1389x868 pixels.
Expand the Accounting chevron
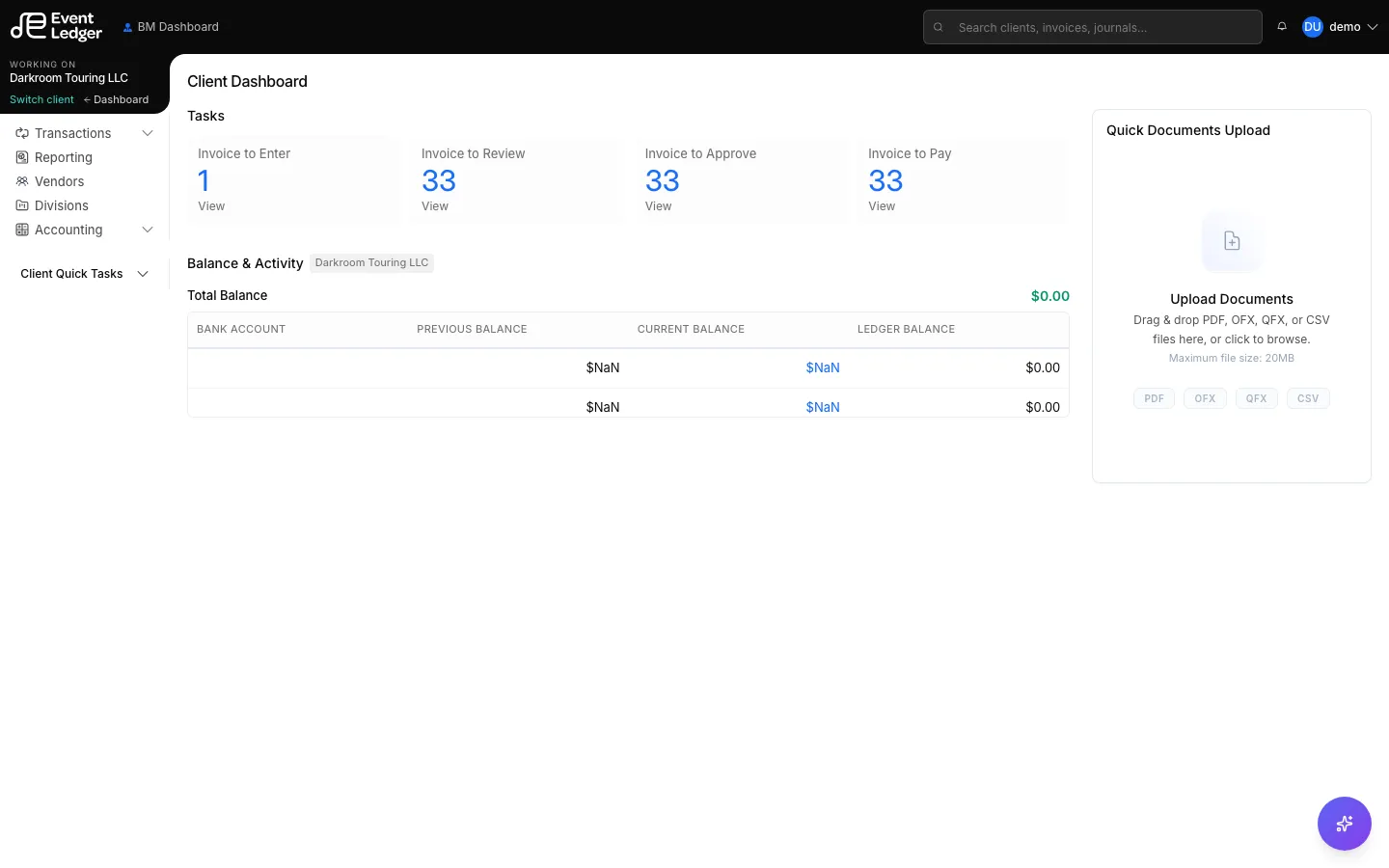(148, 230)
